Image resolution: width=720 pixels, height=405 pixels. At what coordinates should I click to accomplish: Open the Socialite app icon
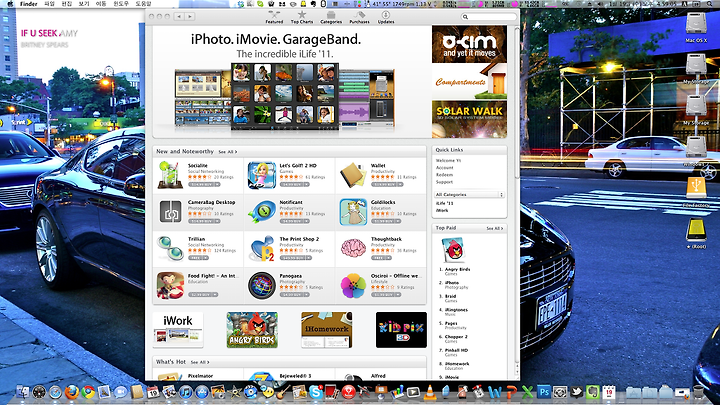pos(170,175)
